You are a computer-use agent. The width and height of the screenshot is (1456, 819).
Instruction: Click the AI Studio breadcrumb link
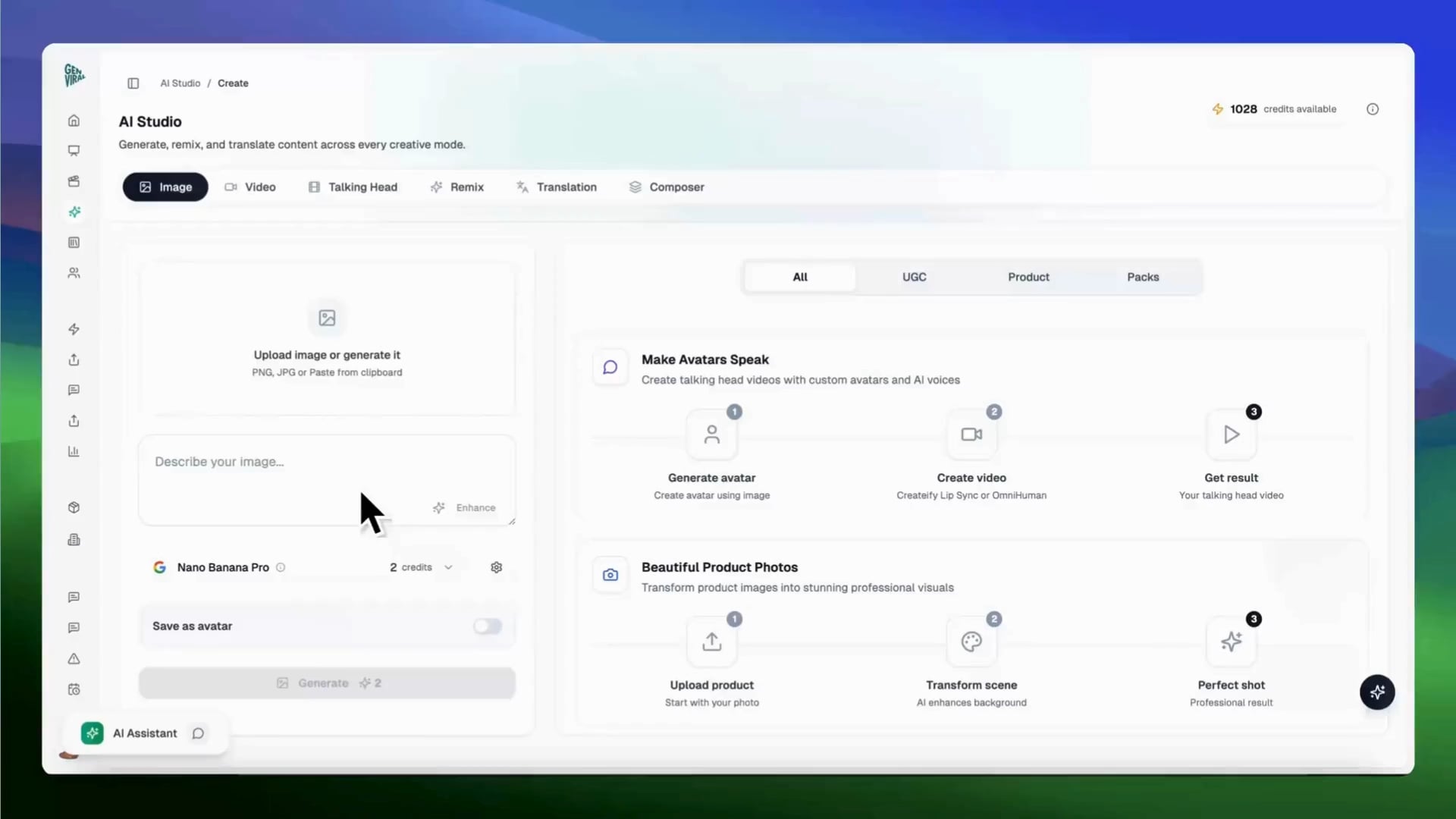click(x=180, y=83)
